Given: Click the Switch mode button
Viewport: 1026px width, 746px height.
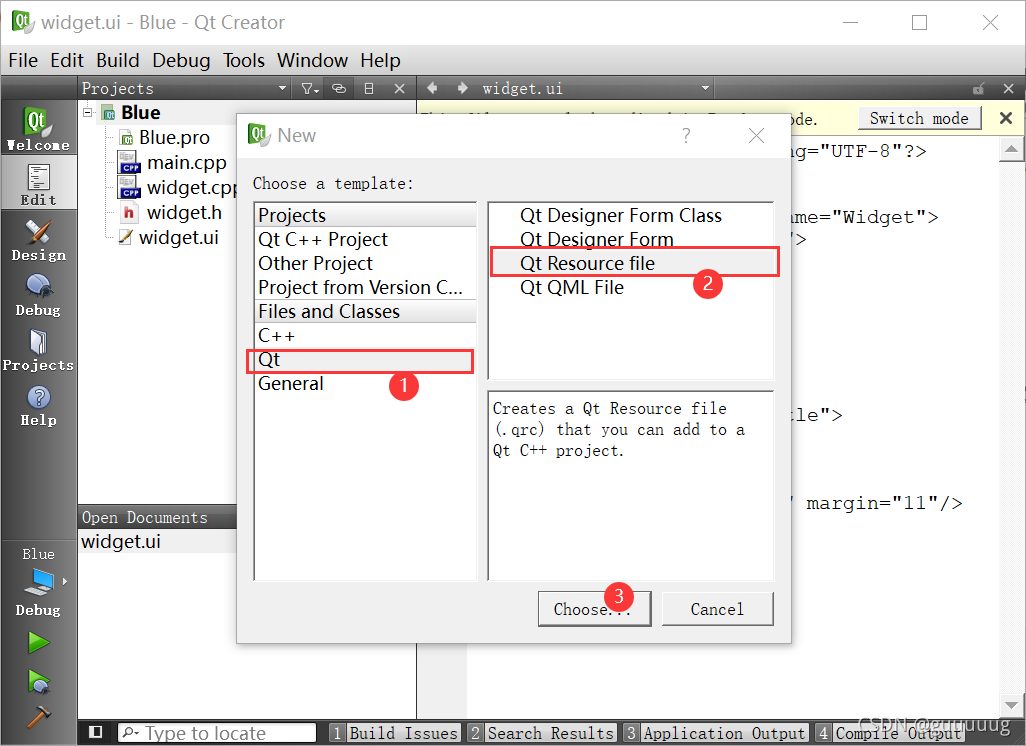Looking at the screenshot, I should coord(919,118).
